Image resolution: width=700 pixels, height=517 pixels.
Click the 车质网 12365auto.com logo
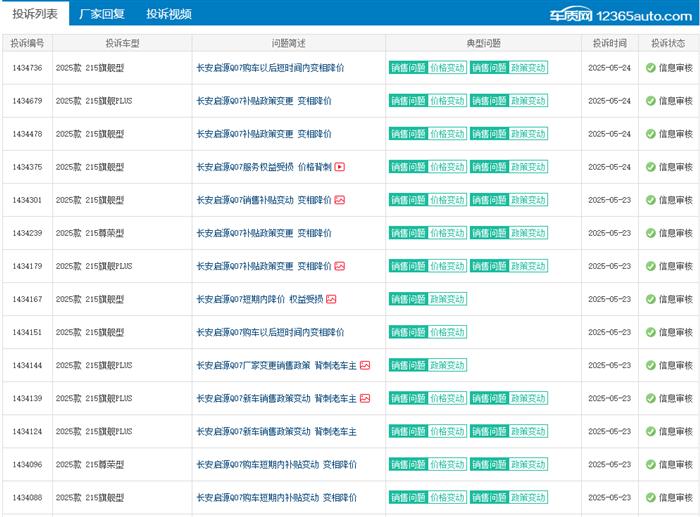[621, 16]
